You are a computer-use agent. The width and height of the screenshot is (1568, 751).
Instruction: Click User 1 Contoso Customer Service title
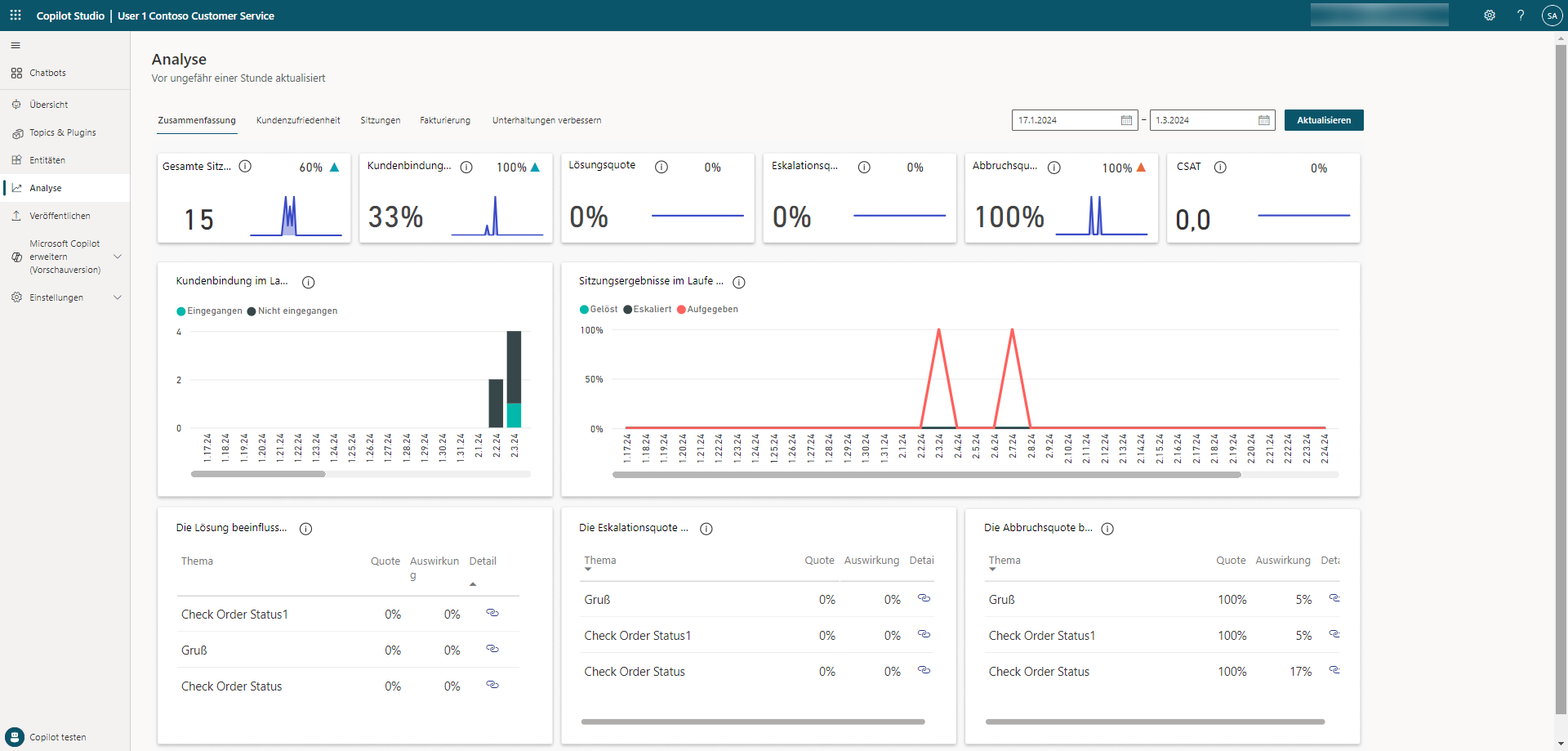coord(196,16)
